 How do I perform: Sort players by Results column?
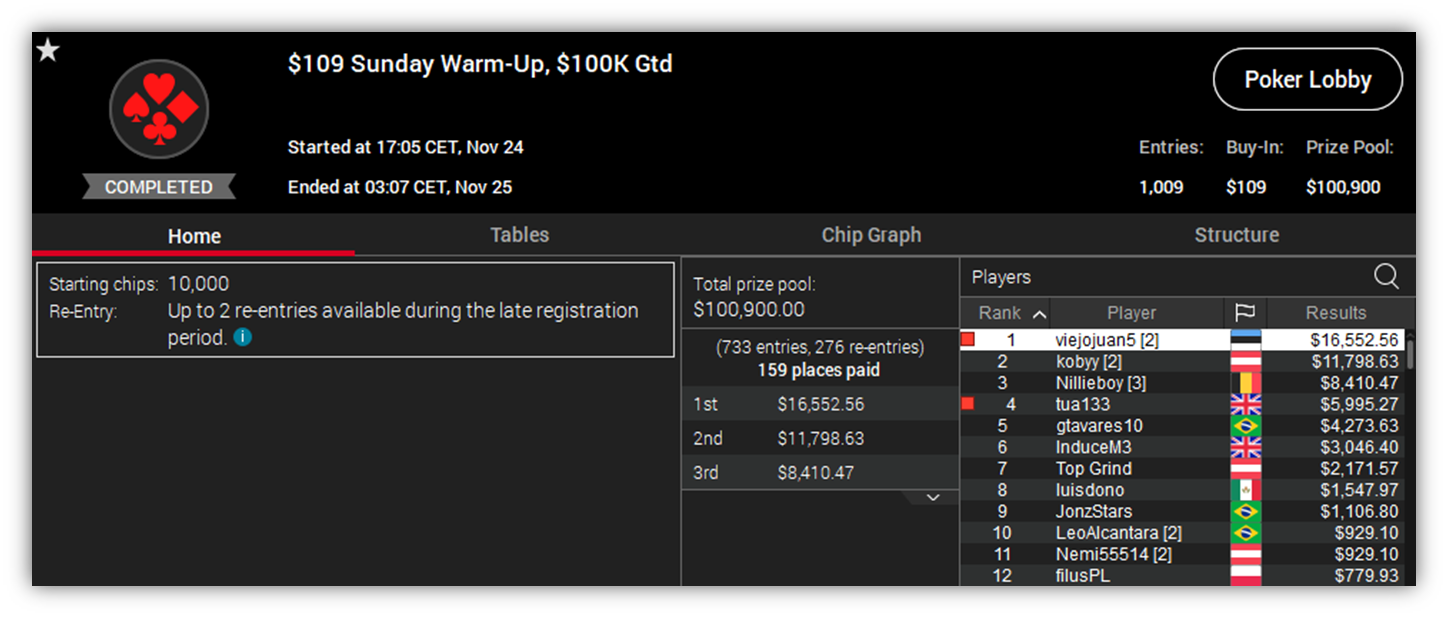(1335, 313)
